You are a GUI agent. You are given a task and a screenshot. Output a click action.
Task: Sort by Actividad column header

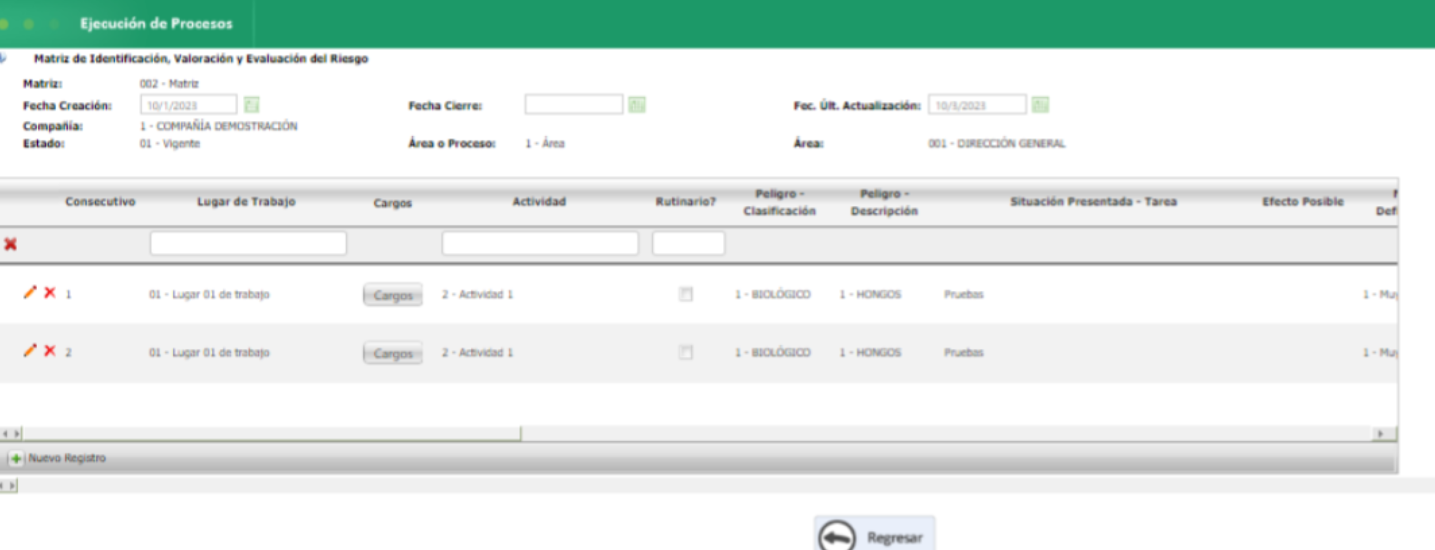tap(539, 202)
